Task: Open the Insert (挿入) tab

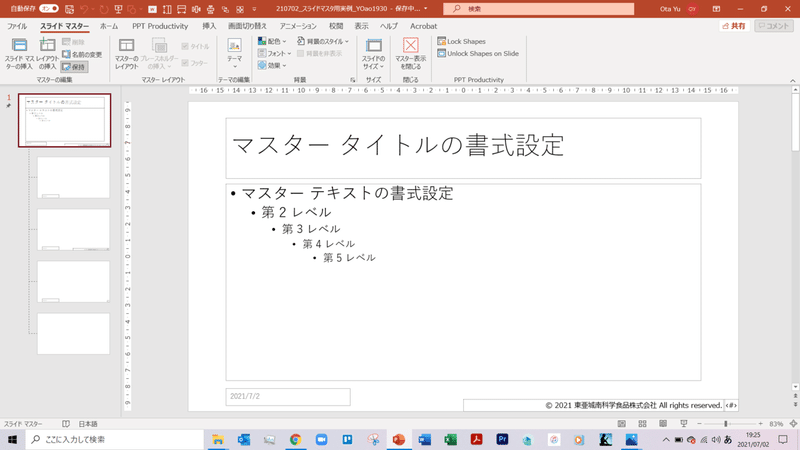Action: [209, 26]
